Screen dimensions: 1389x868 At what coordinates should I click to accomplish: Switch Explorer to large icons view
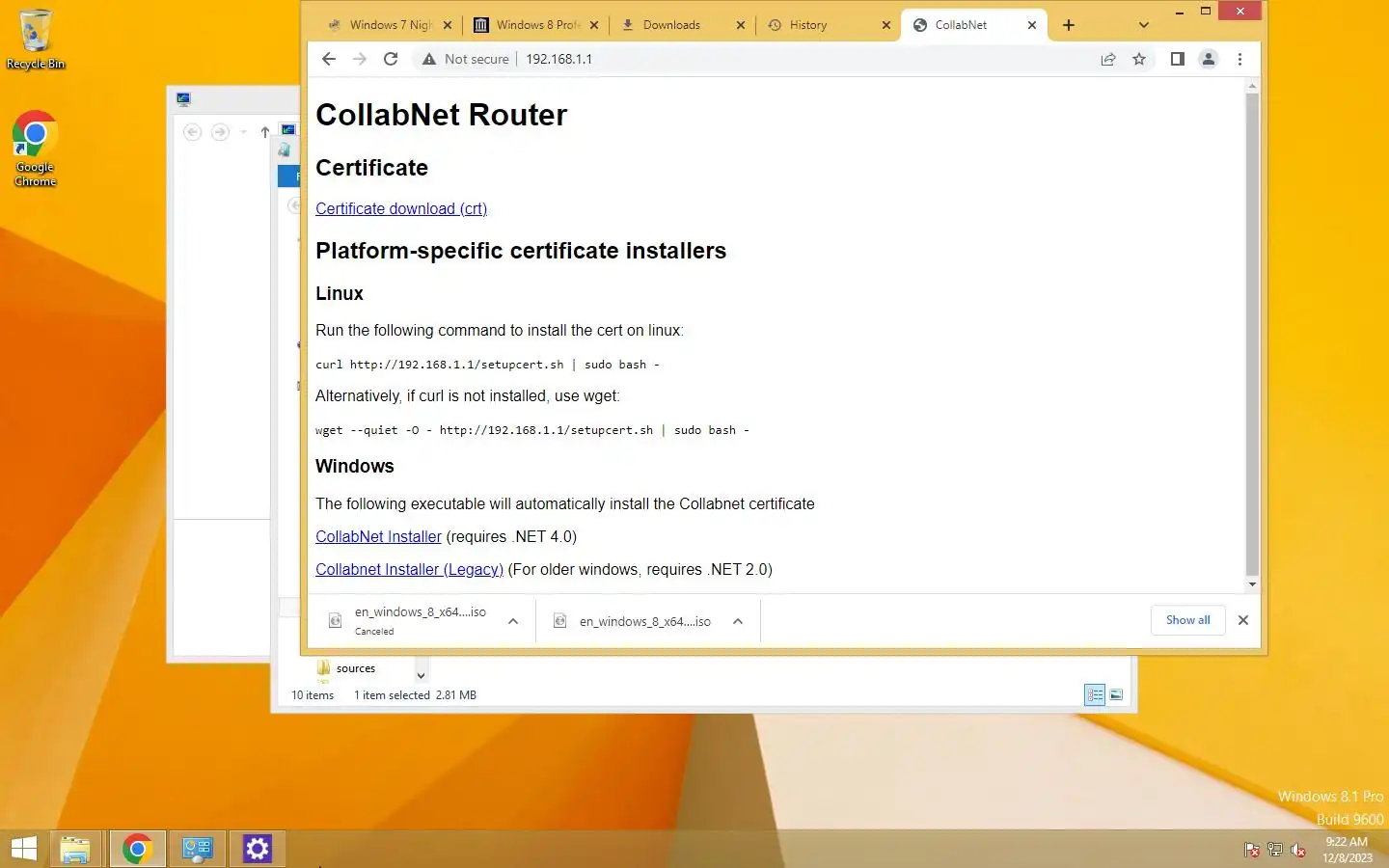click(x=1116, y=694)
